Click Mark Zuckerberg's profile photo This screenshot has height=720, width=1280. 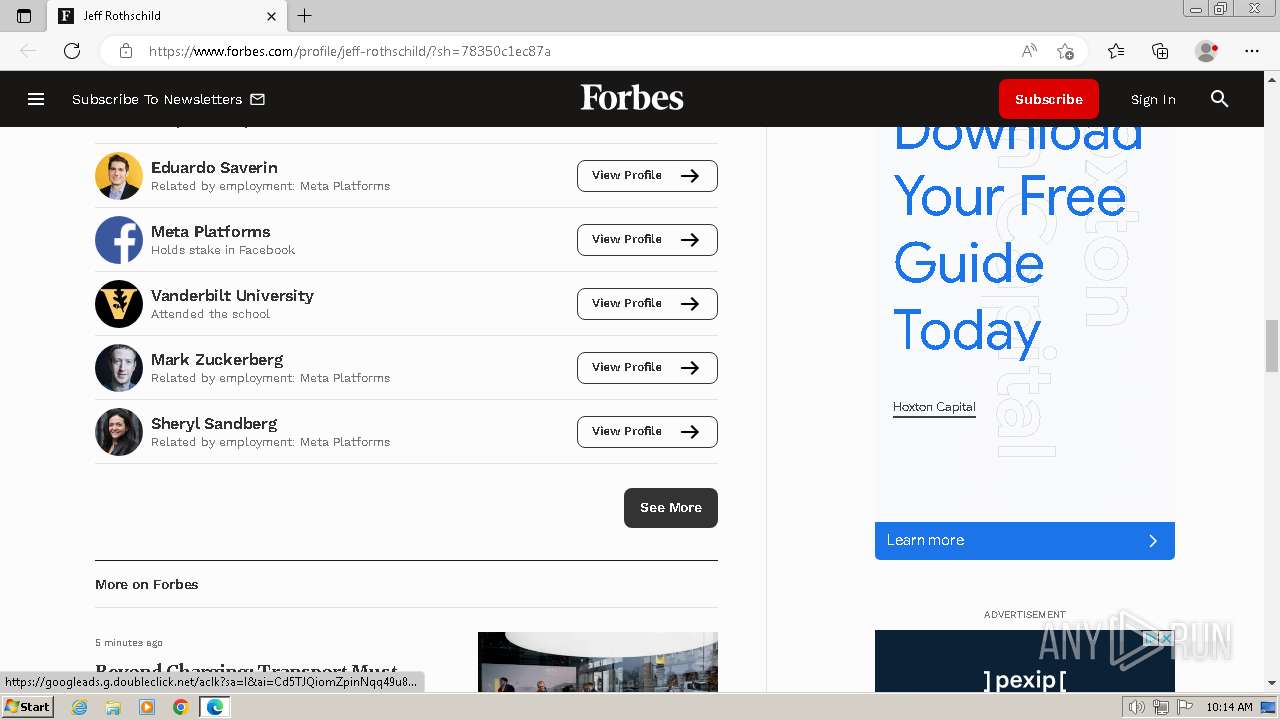[x=119, y=368]
